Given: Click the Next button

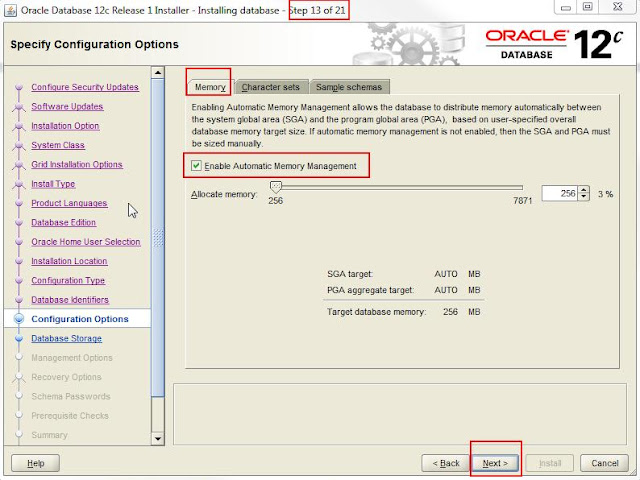Looking at the screenshot, I should pyautogui.click(x=495, y=463).
